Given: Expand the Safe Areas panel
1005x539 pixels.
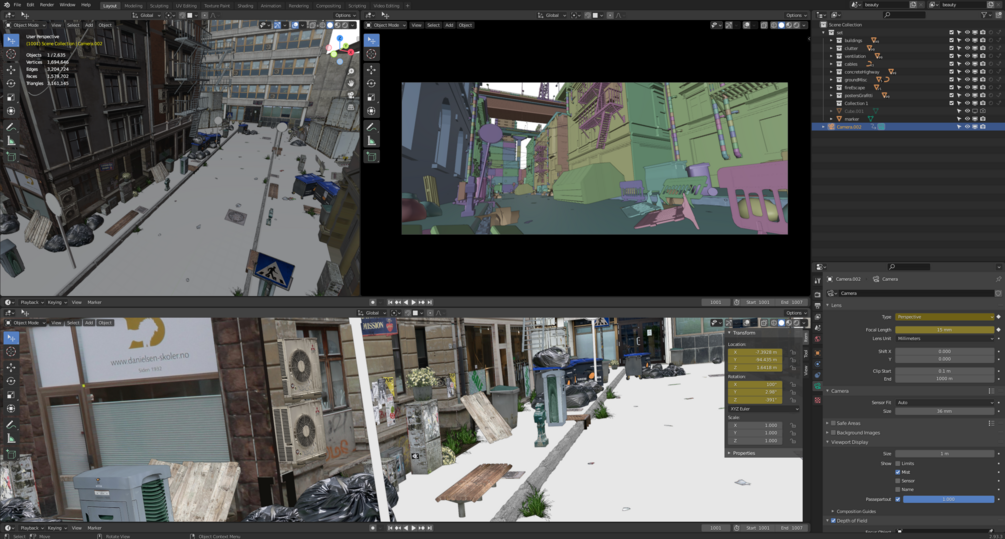Looking at the screenshot, I should (827, 423).
